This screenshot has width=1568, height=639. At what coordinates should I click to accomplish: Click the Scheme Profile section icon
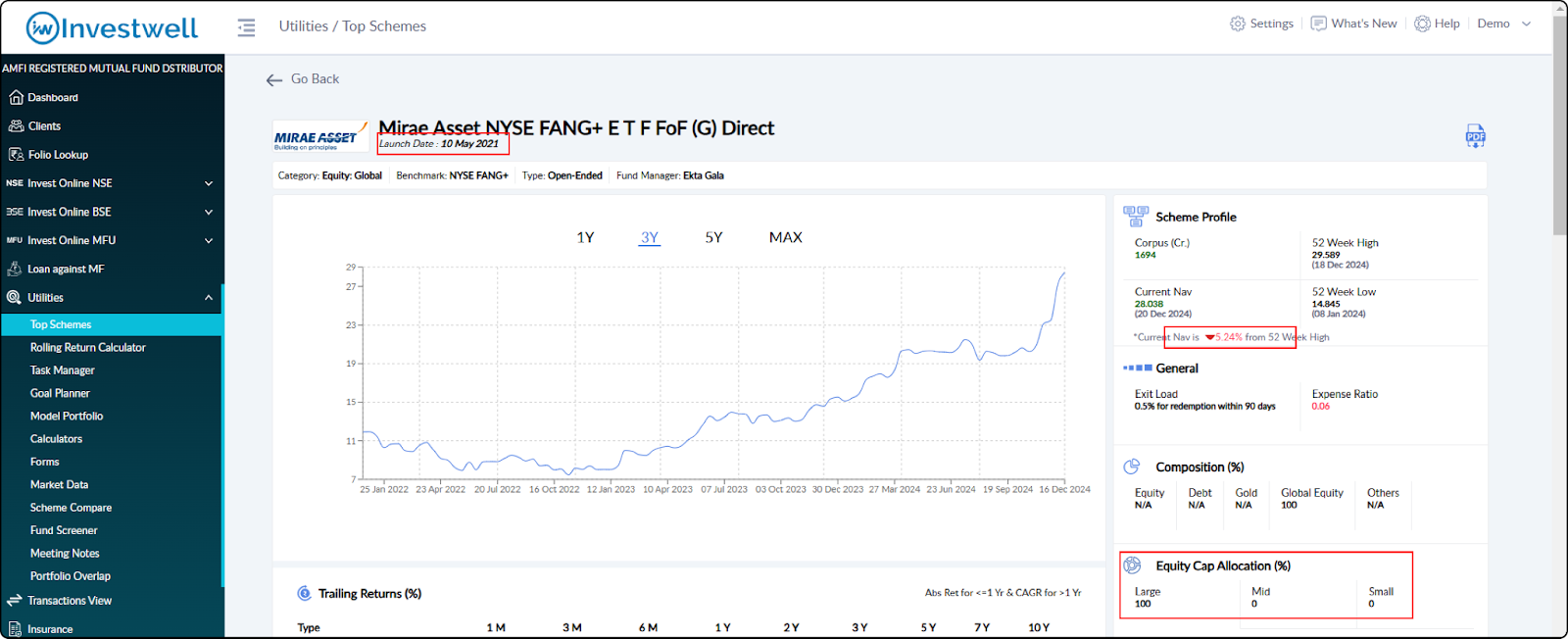1136,217
